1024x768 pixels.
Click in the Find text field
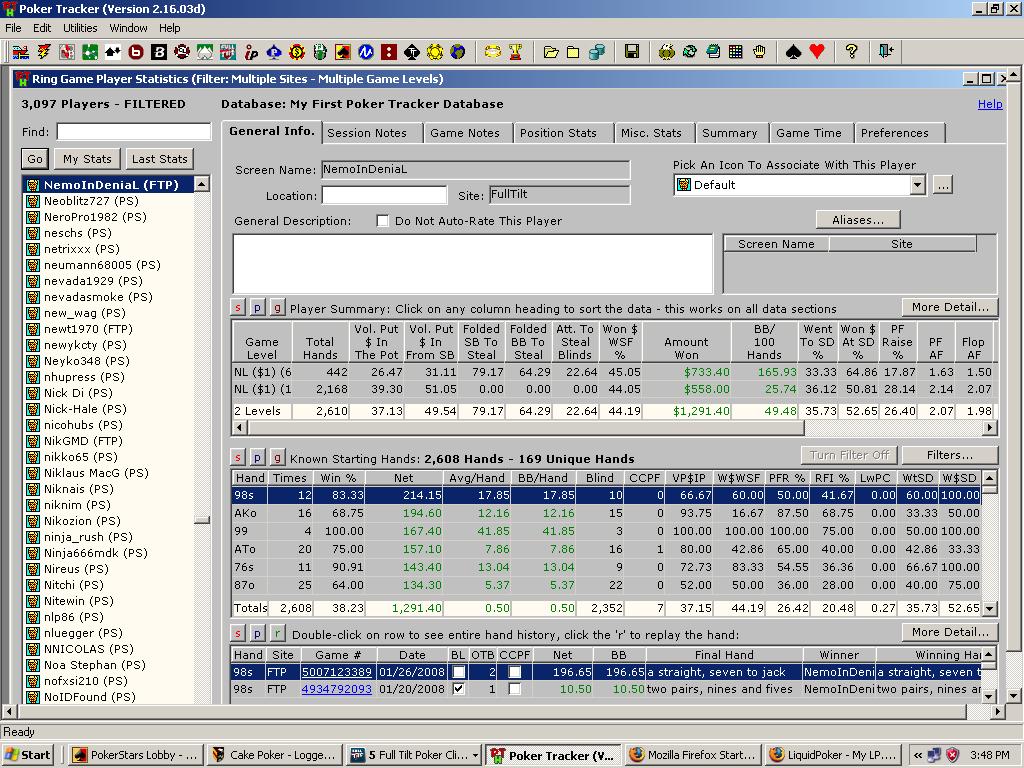point(134,132)
